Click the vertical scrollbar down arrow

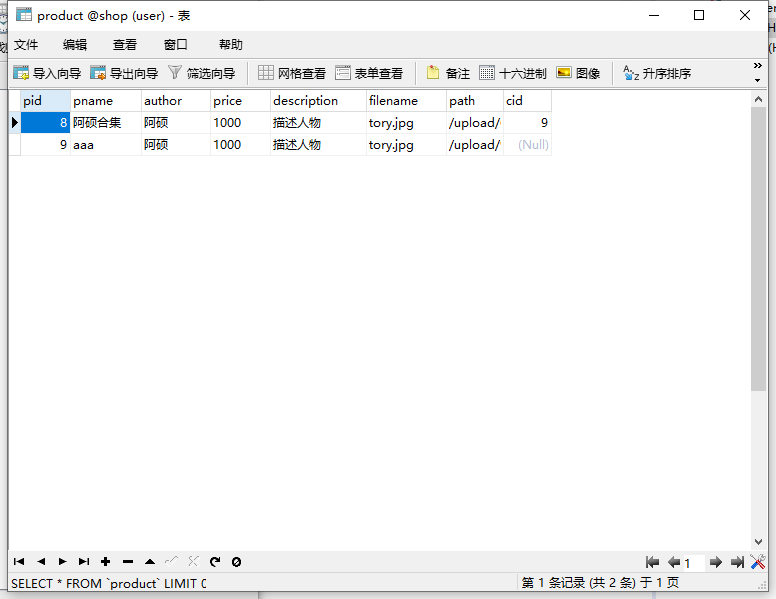758,542
